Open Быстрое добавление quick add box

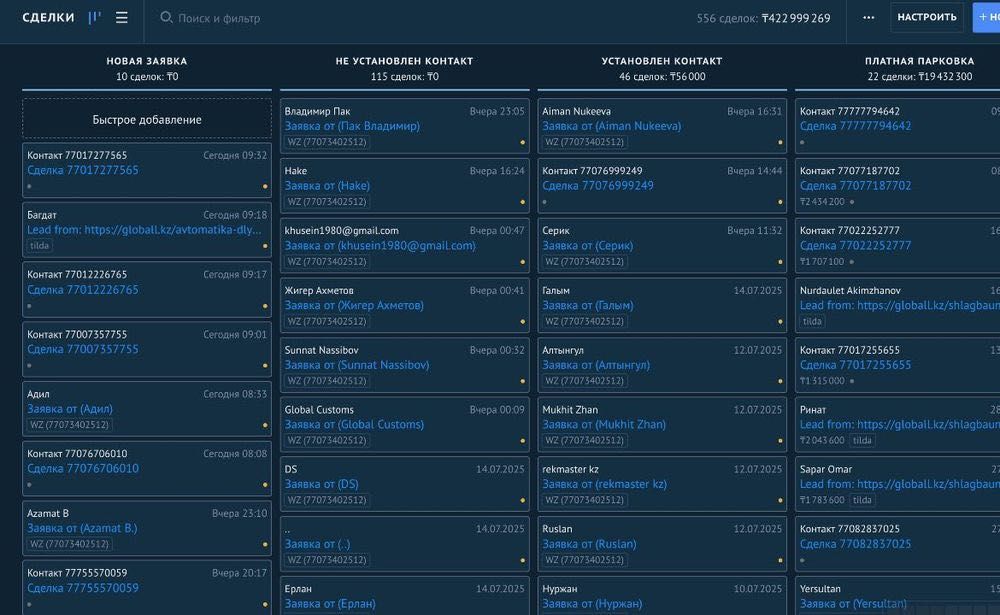click(x=147, y=119)
